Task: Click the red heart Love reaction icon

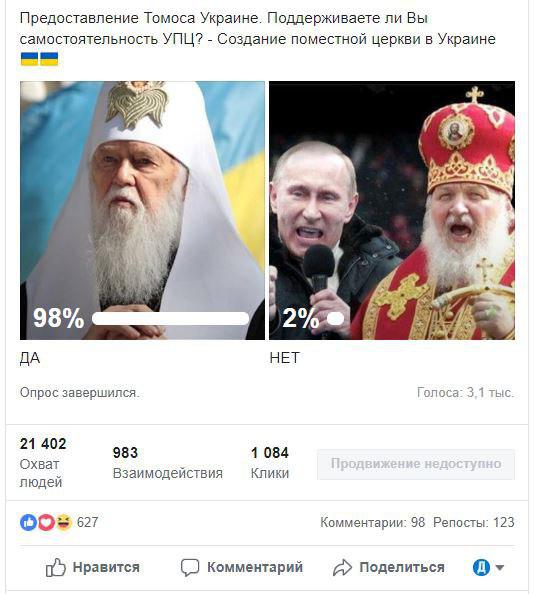Action: 46,522
